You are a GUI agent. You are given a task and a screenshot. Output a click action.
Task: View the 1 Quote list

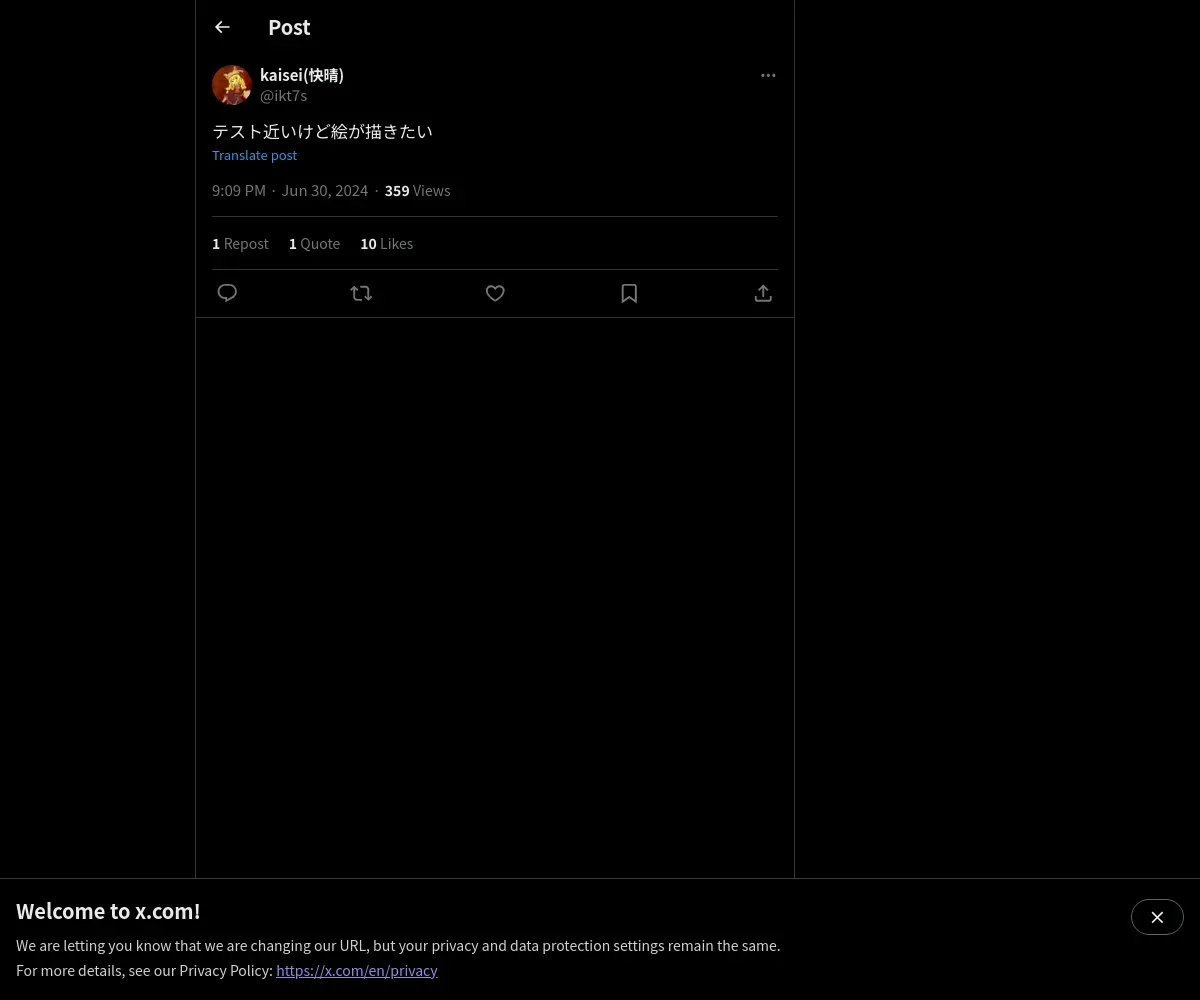pyautogui.click(x=314, y=243)
